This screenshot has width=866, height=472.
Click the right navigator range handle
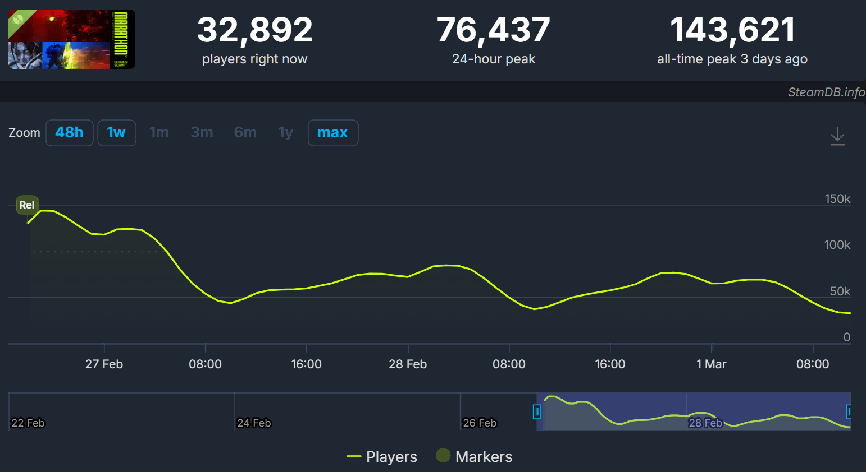pos(849,411)
